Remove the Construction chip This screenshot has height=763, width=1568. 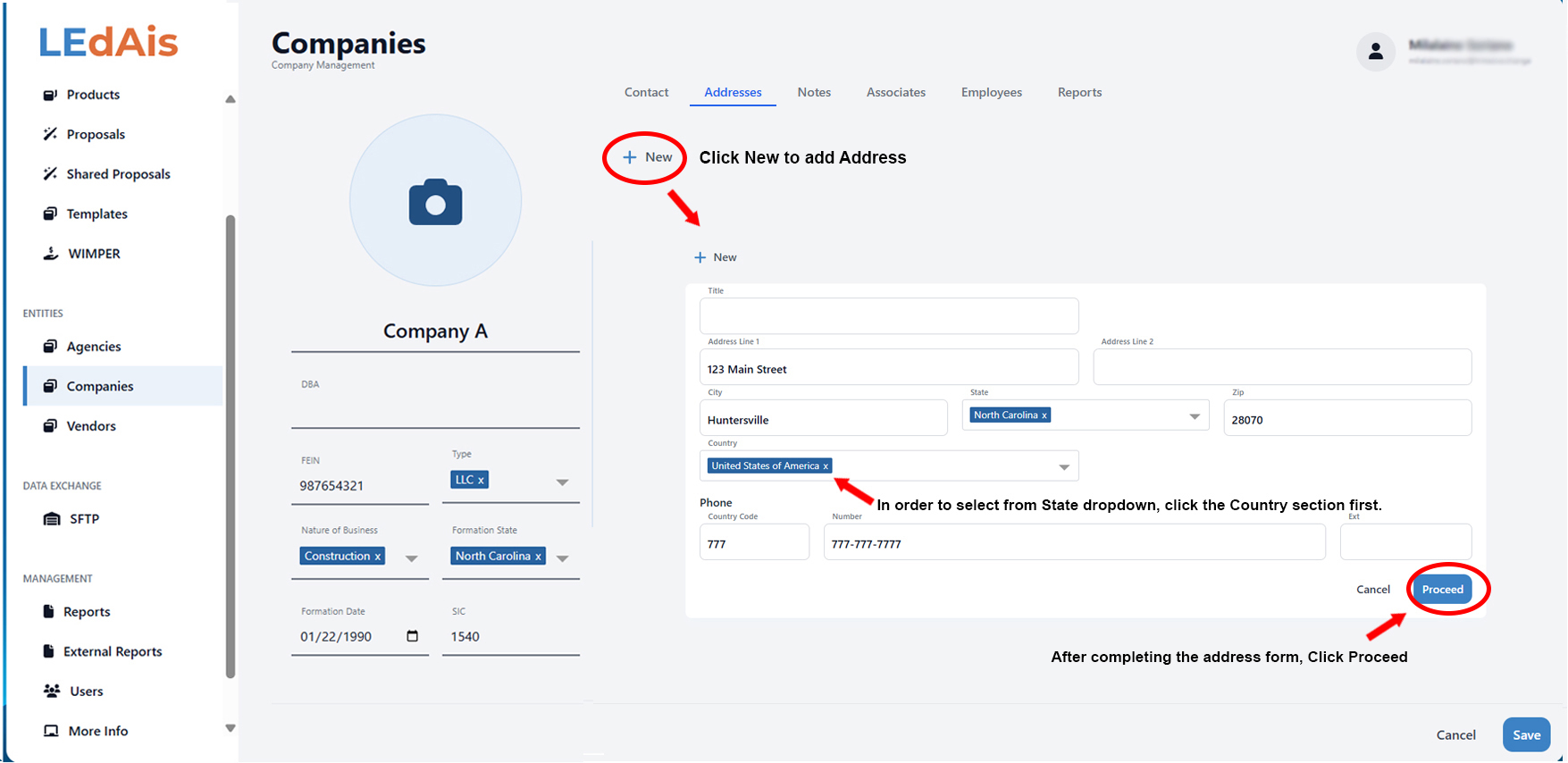tap(377, 556)
